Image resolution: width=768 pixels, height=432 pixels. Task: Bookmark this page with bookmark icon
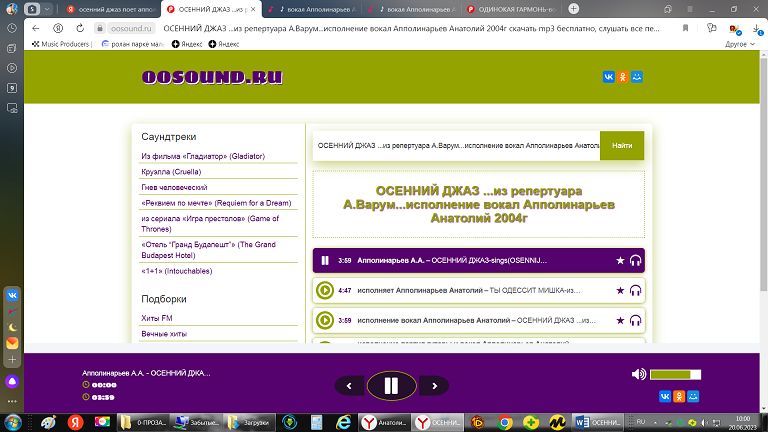point(685,28)
